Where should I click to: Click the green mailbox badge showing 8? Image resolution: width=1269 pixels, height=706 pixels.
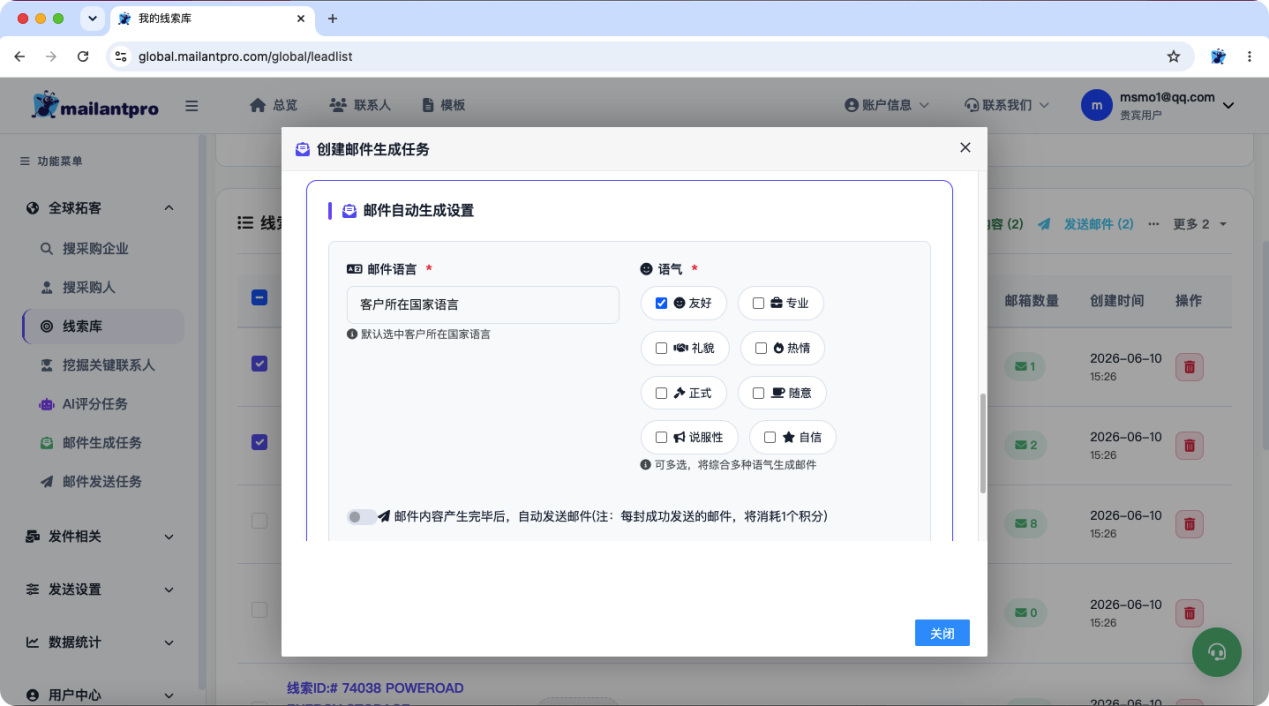tap(1026, 523)
